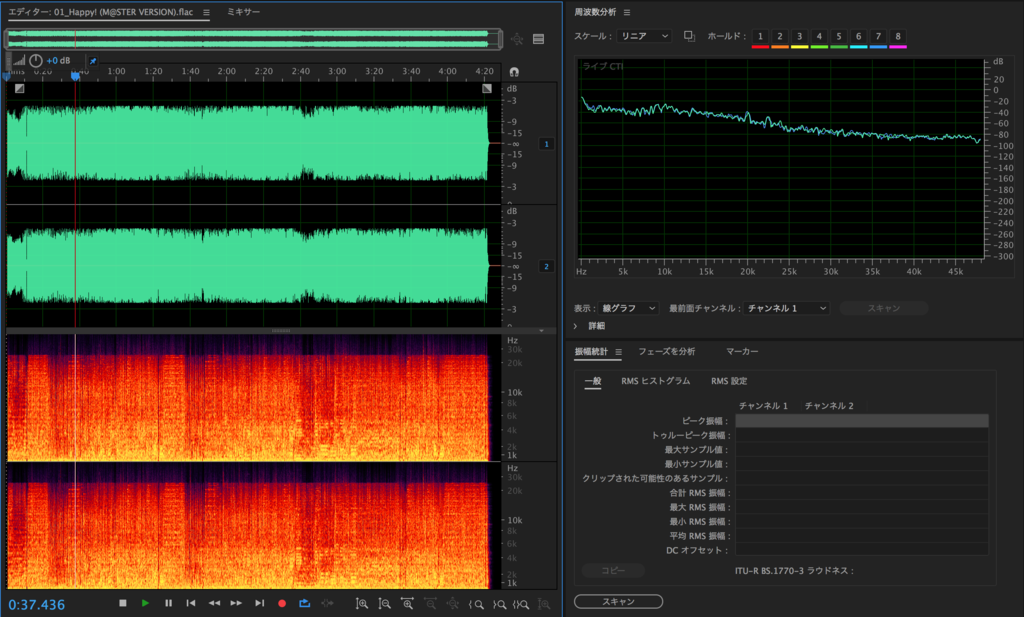1024x617 pixels.
Task: Toggle hold button 4
Action: click(819, 37)
